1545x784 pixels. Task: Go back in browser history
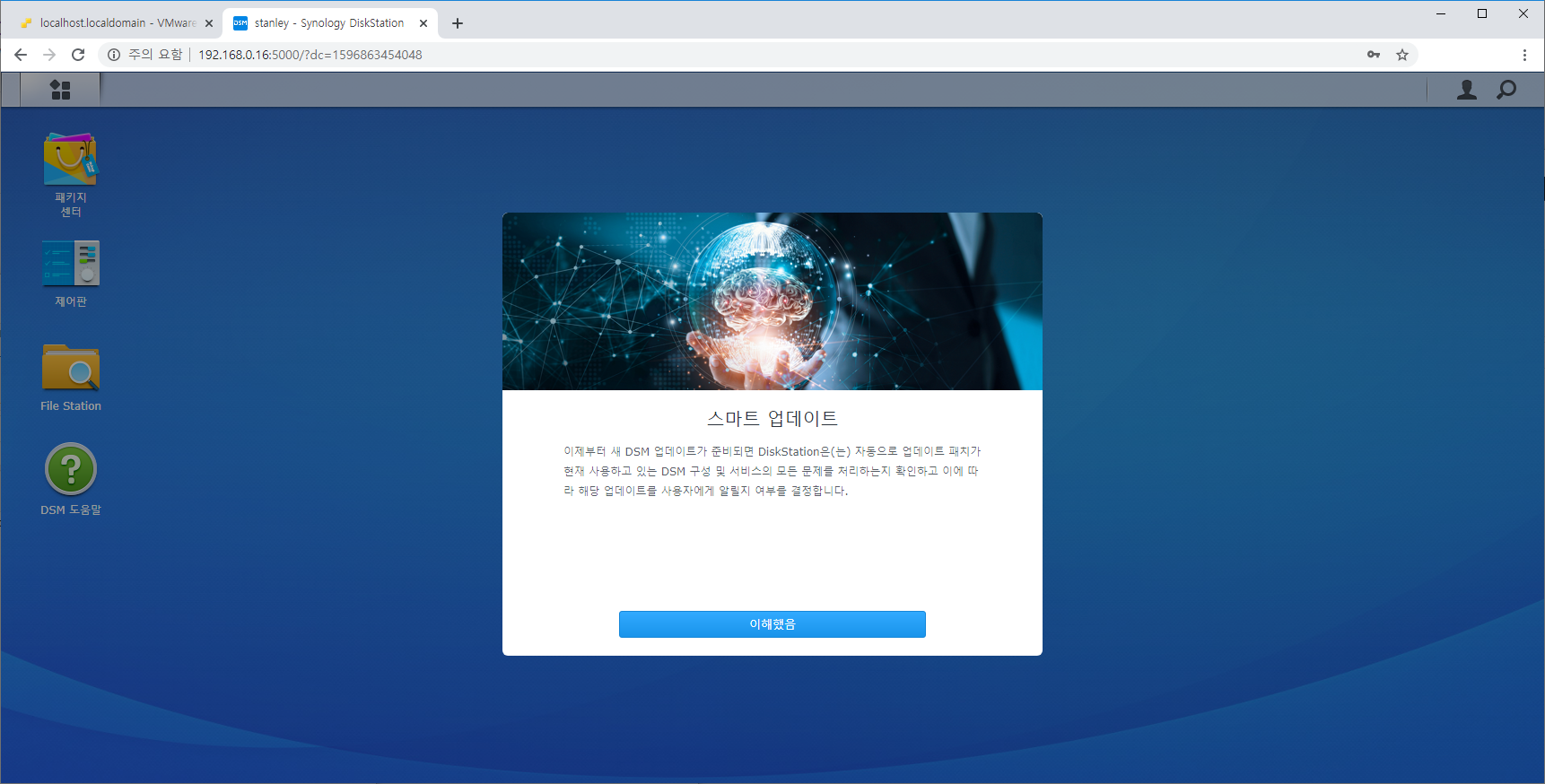pyautogui.click(x=21, y=55)
